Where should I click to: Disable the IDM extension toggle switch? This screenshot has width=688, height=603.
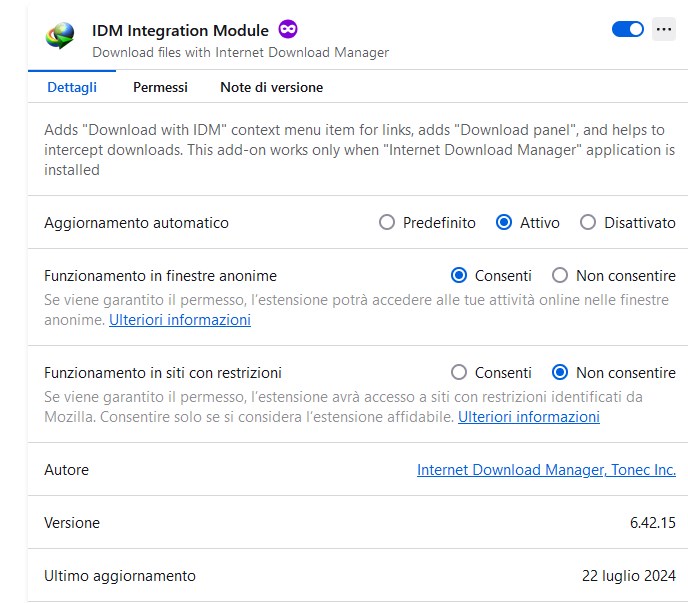point(628,29)
